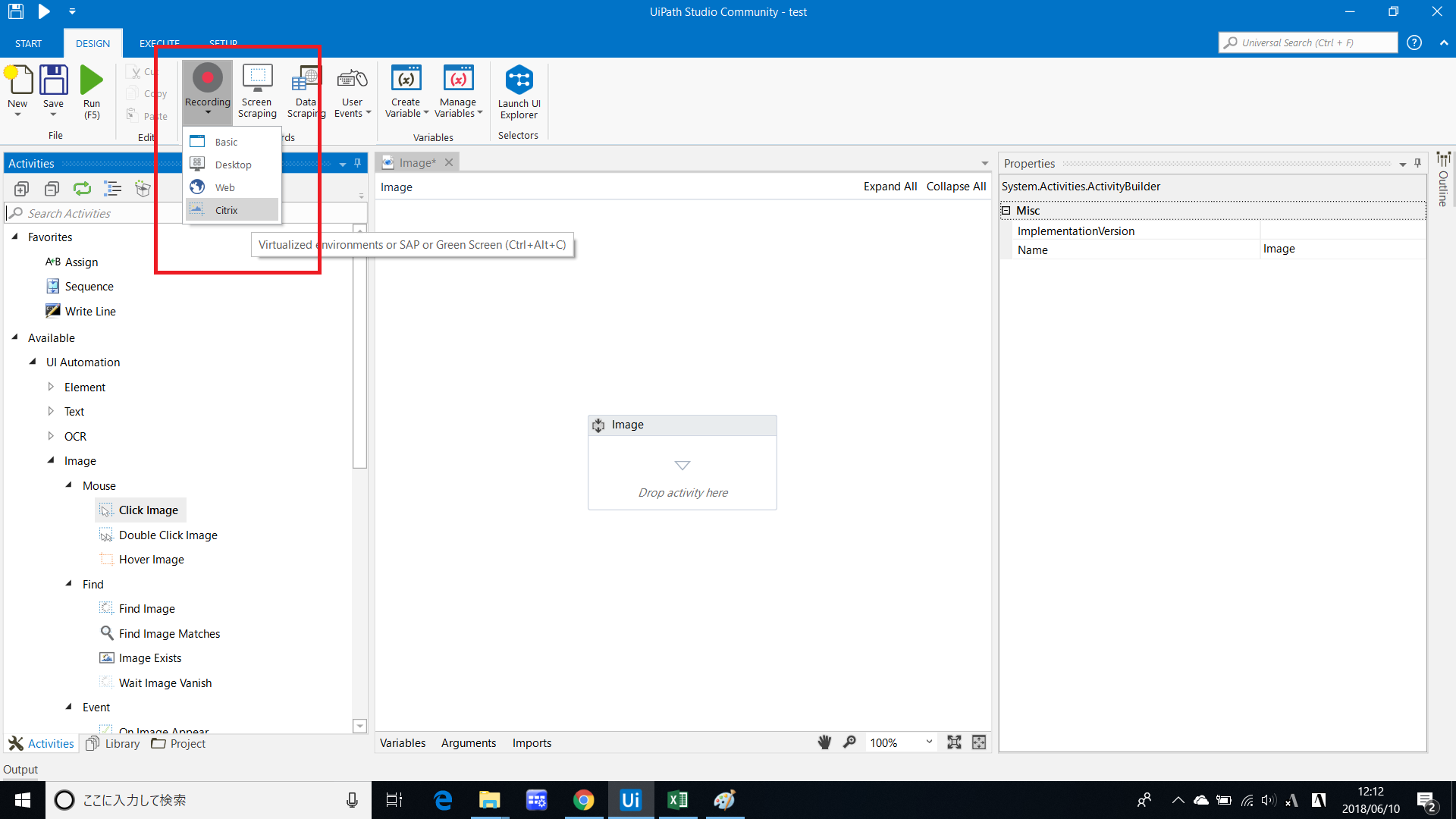Click the Collapse All link
Viewport: 1456px width, 819px height.
tap(955, 187)
